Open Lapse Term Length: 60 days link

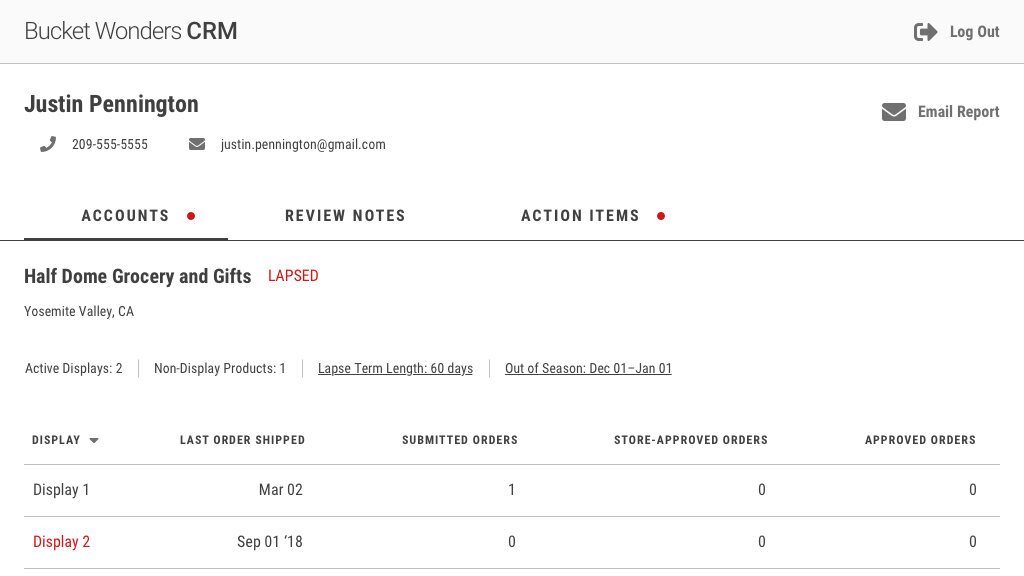pos(395,368)
